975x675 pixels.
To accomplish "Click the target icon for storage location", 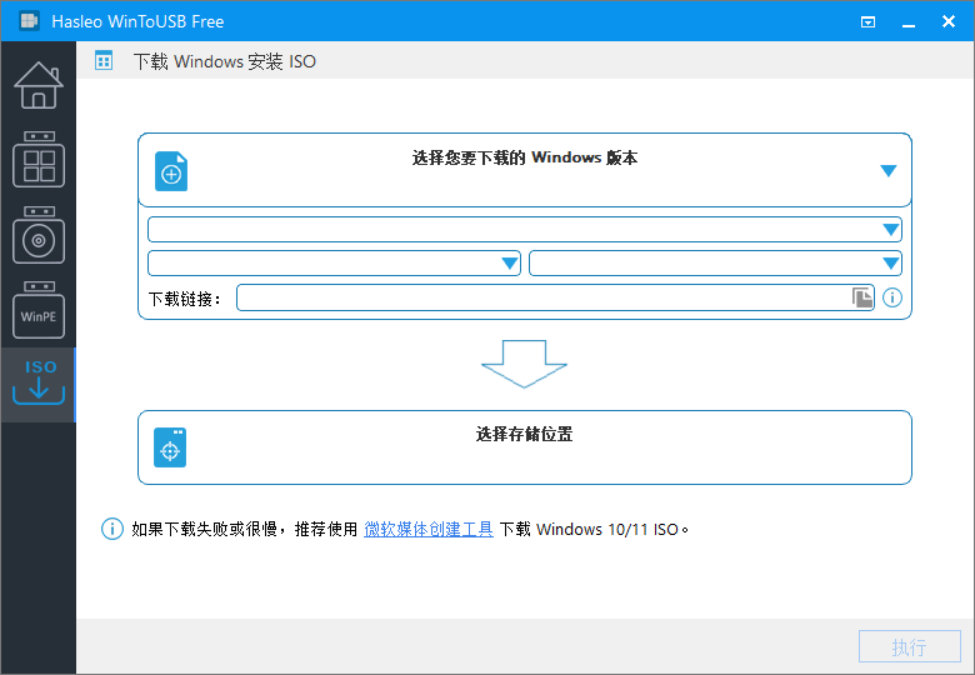I will (x=170, y=447).
